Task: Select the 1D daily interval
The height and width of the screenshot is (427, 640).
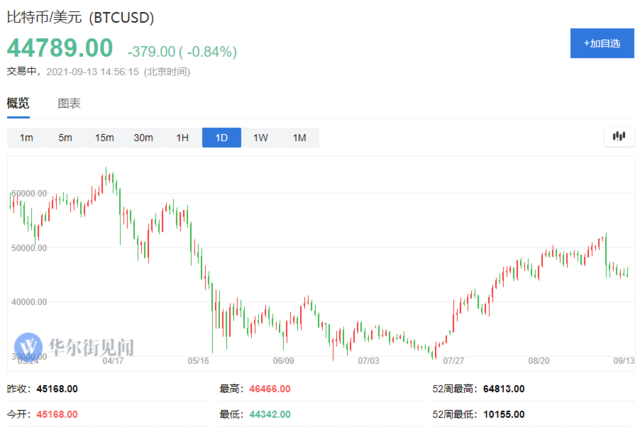Action: pyautogui.click(x=221, y=138)
